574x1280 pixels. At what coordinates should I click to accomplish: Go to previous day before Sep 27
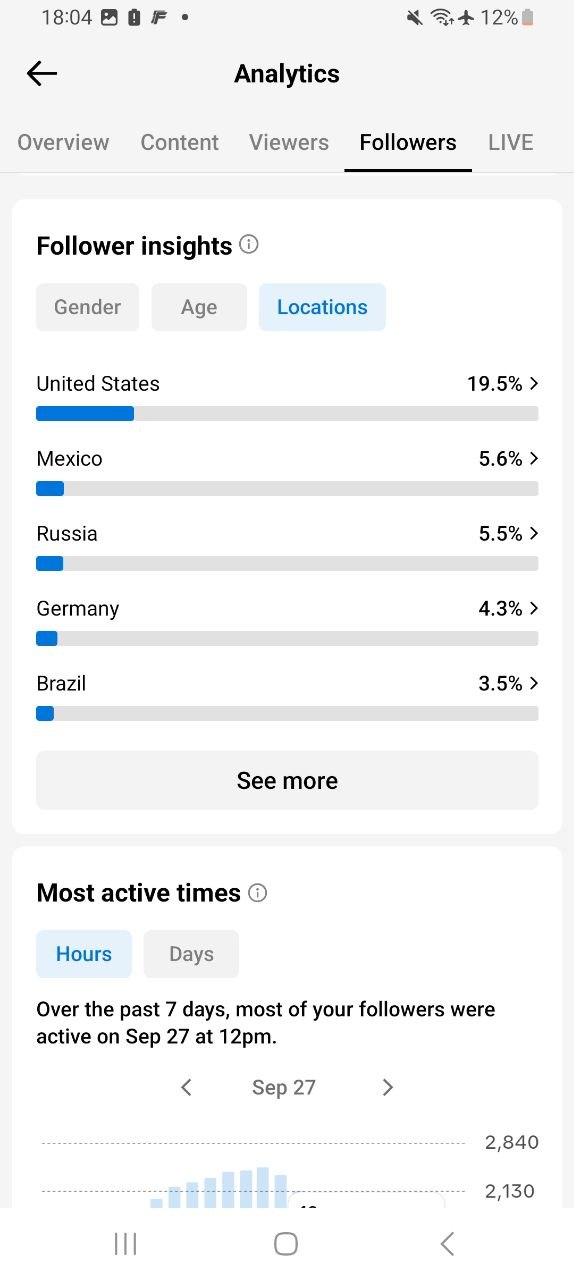click(186, 1087)
